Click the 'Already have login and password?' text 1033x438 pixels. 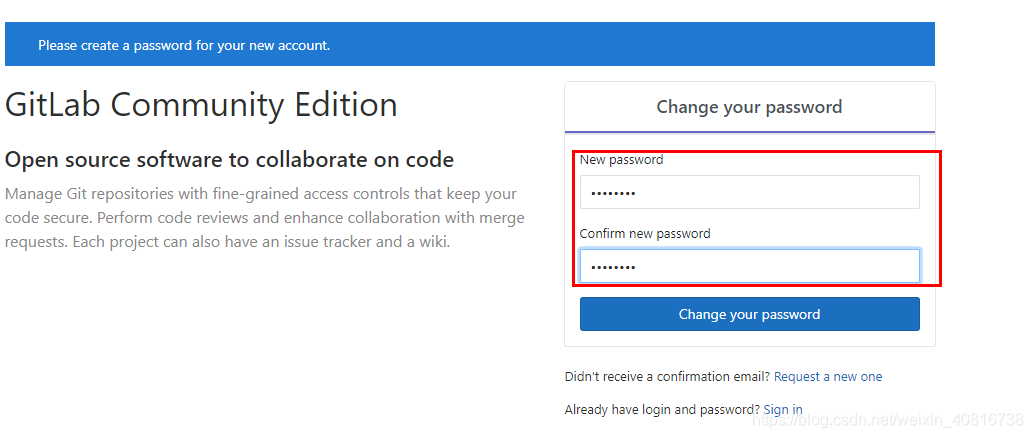(661, 410)
